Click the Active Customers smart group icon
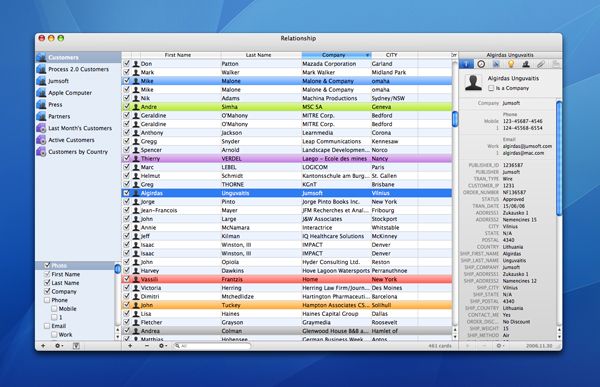The image size is (600, 387). 41,140
